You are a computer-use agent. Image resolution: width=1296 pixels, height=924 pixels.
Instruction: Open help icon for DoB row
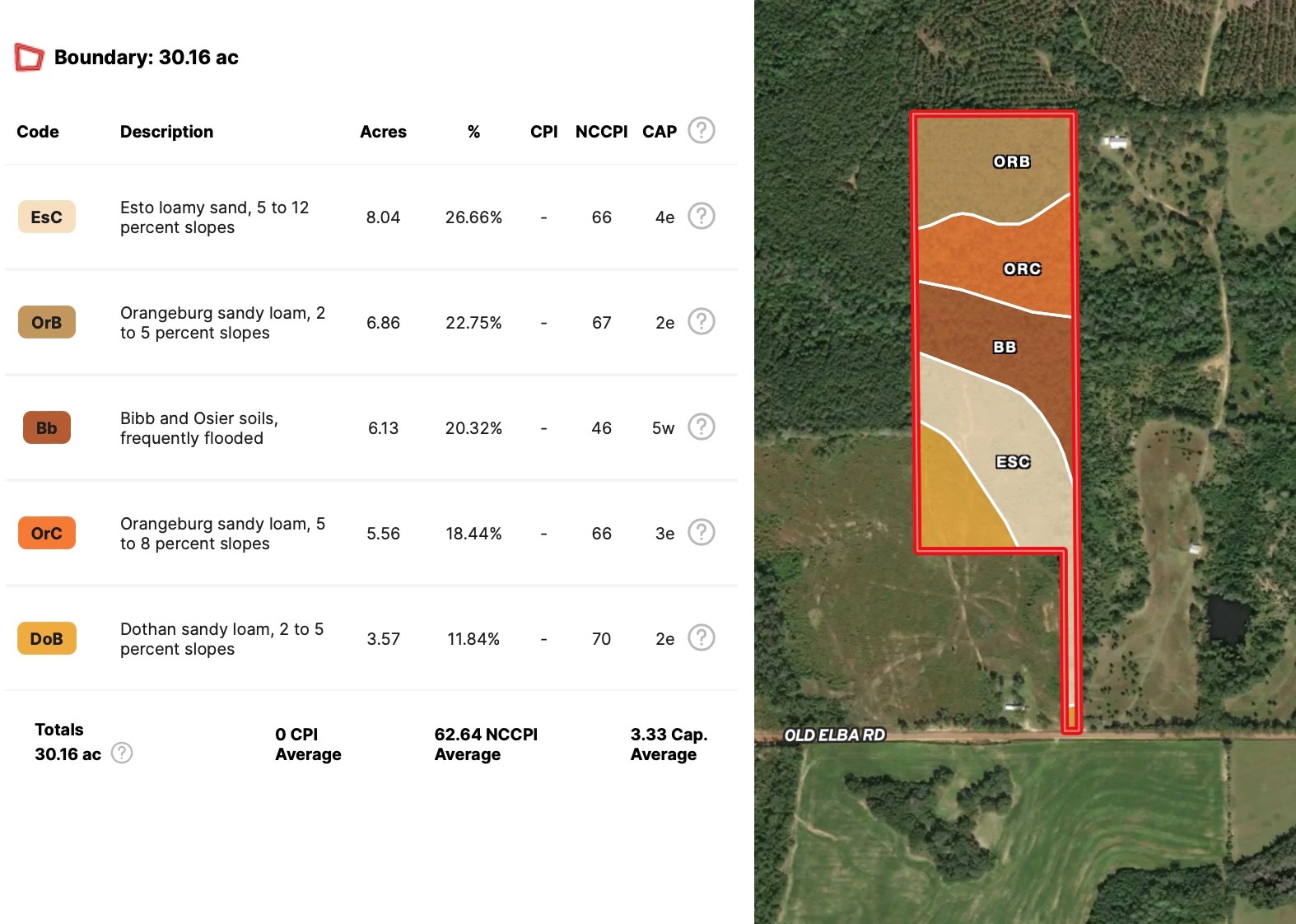pyautogui.click(x=702, y=637)
